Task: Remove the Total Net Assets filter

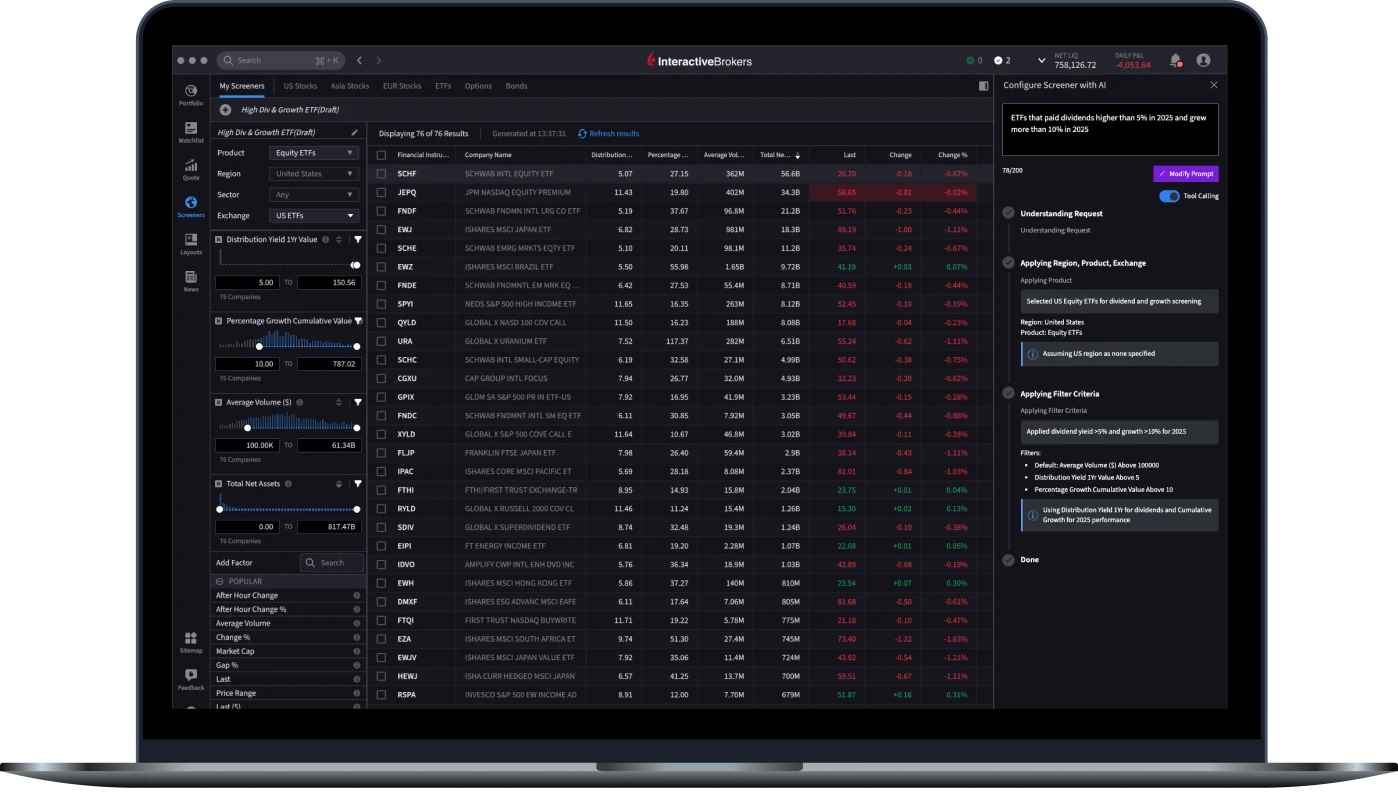Action: [219, 483]
